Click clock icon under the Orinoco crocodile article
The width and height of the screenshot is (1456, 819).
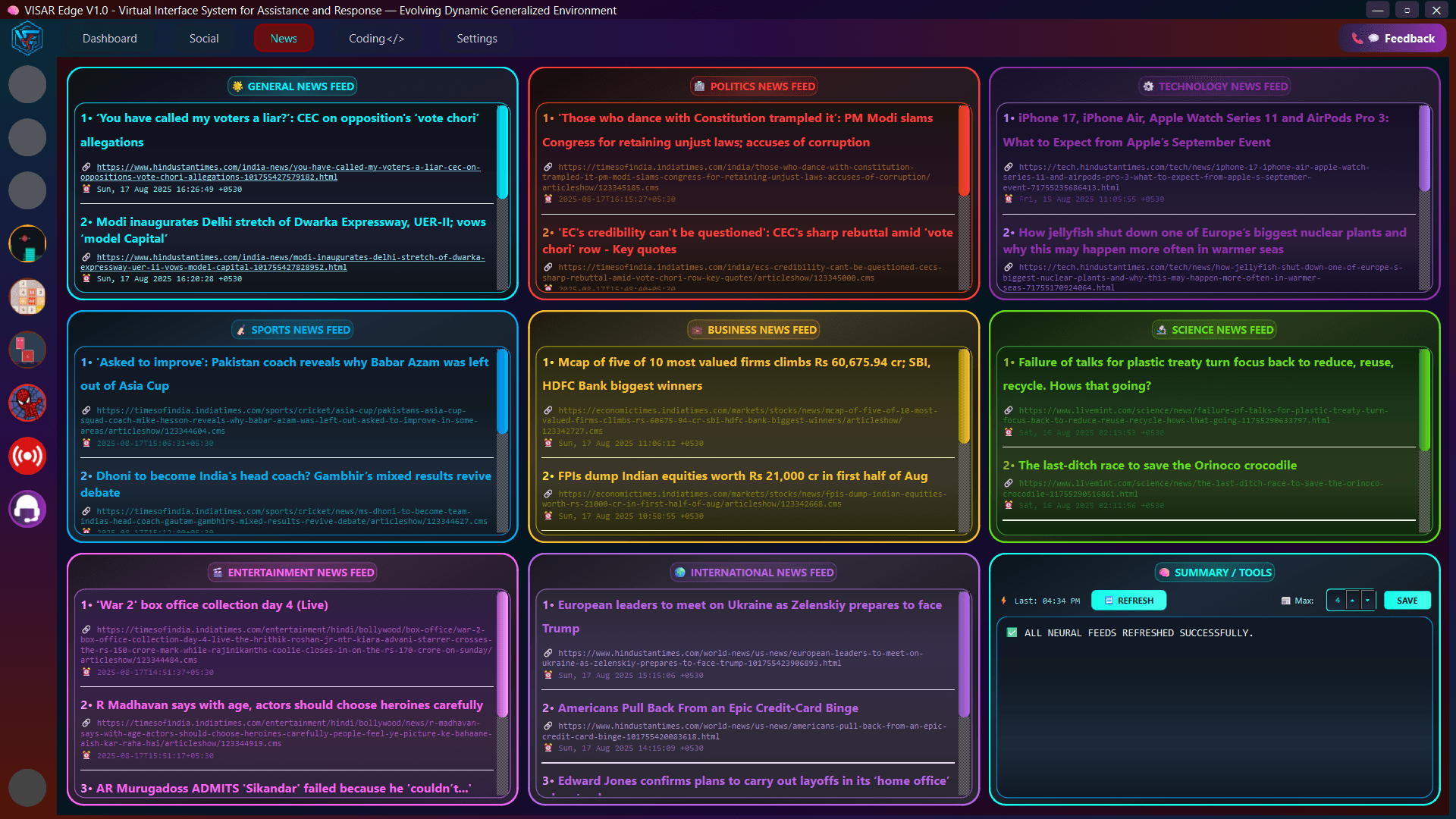[x=1009, y=505]
